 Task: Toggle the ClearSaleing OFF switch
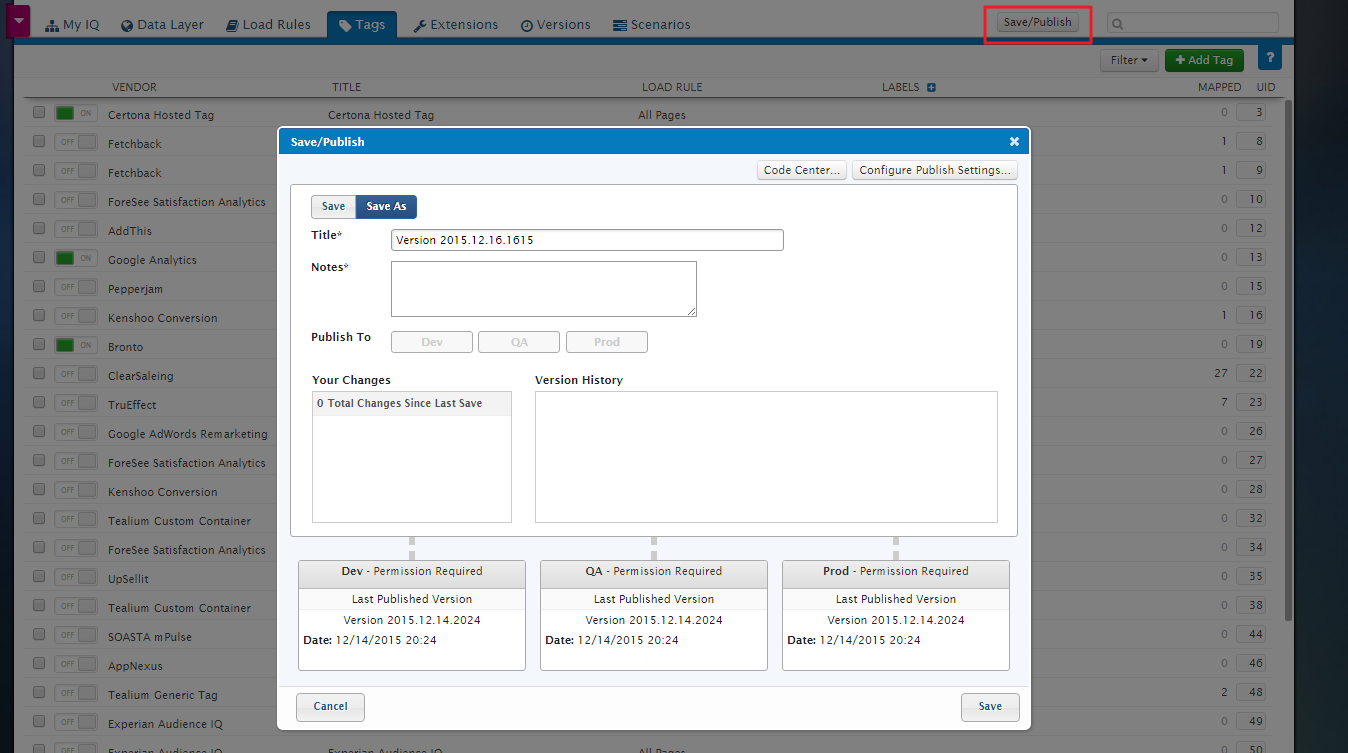pyautogui.click(x=77, y=375)
